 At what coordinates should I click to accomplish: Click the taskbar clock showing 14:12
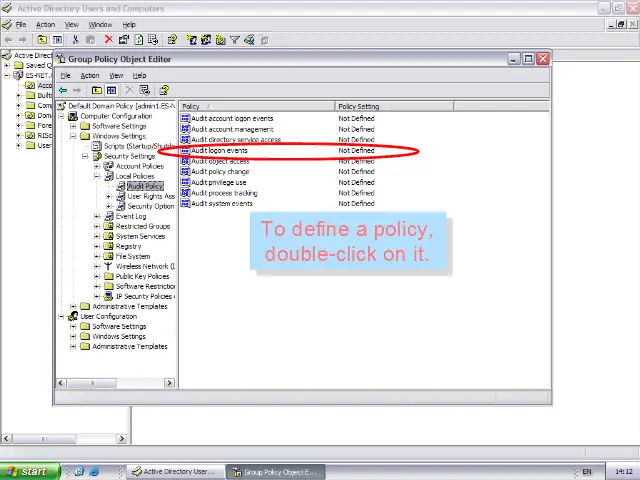click(623, 471)
